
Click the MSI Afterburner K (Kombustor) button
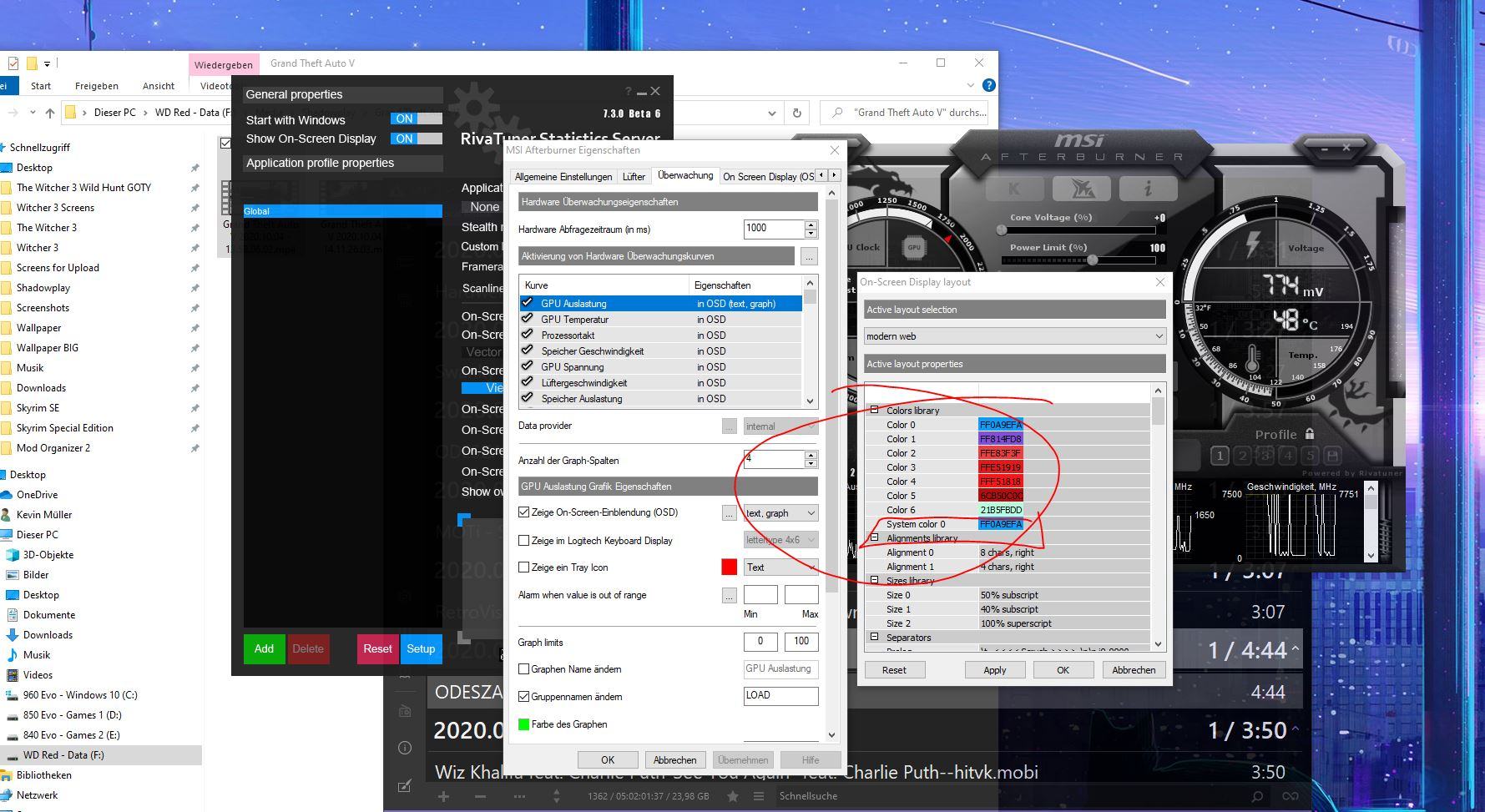coord(1013,189)
